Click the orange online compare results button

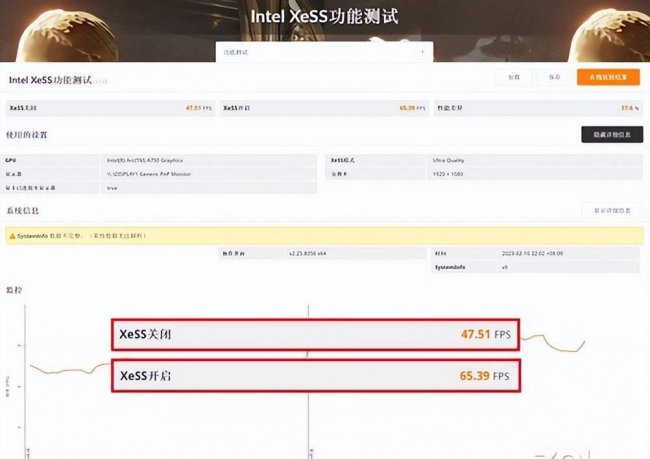pos(608,77)
